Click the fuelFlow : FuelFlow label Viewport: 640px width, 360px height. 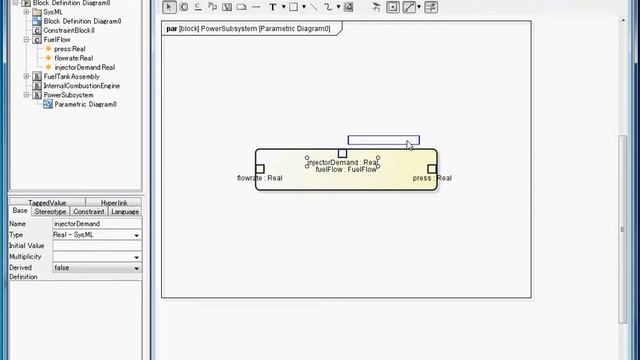coord(346,169)
